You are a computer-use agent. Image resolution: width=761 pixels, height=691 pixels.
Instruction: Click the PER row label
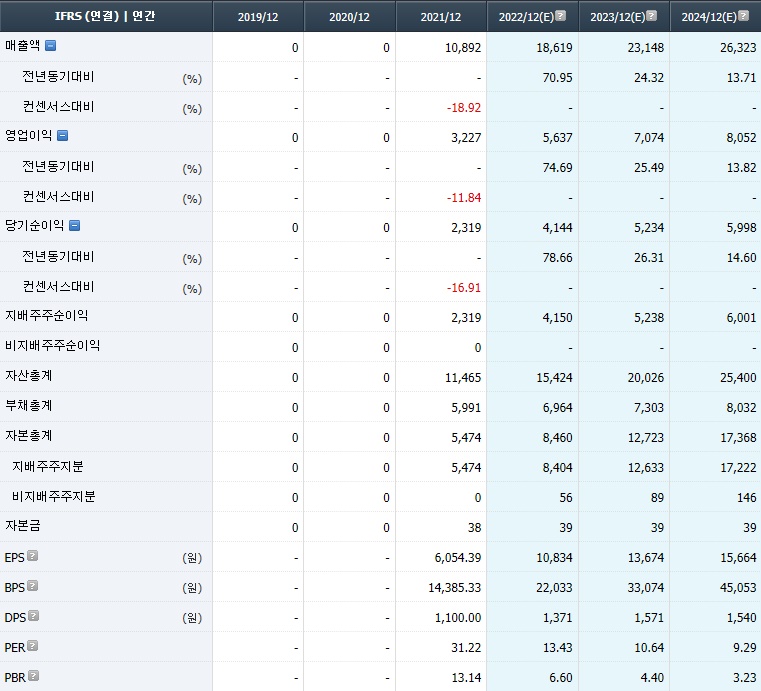(x=15, y=648)
